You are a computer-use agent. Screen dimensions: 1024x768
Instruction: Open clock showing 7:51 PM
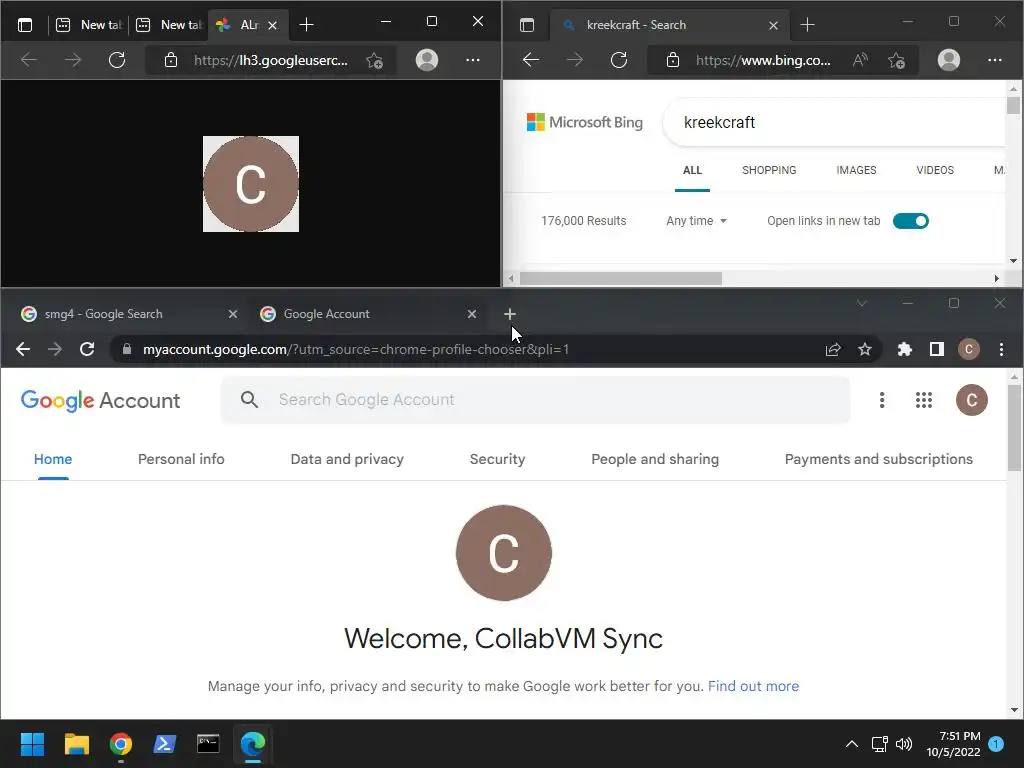(953, 744)
